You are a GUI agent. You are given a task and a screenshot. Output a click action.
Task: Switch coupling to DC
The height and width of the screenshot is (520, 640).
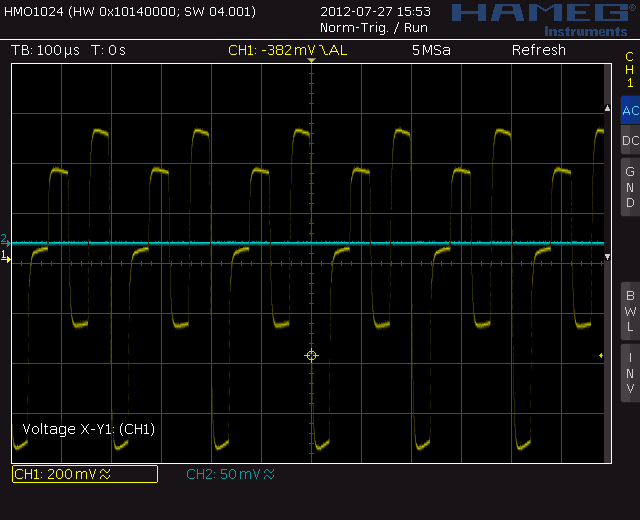click(630, 141)
